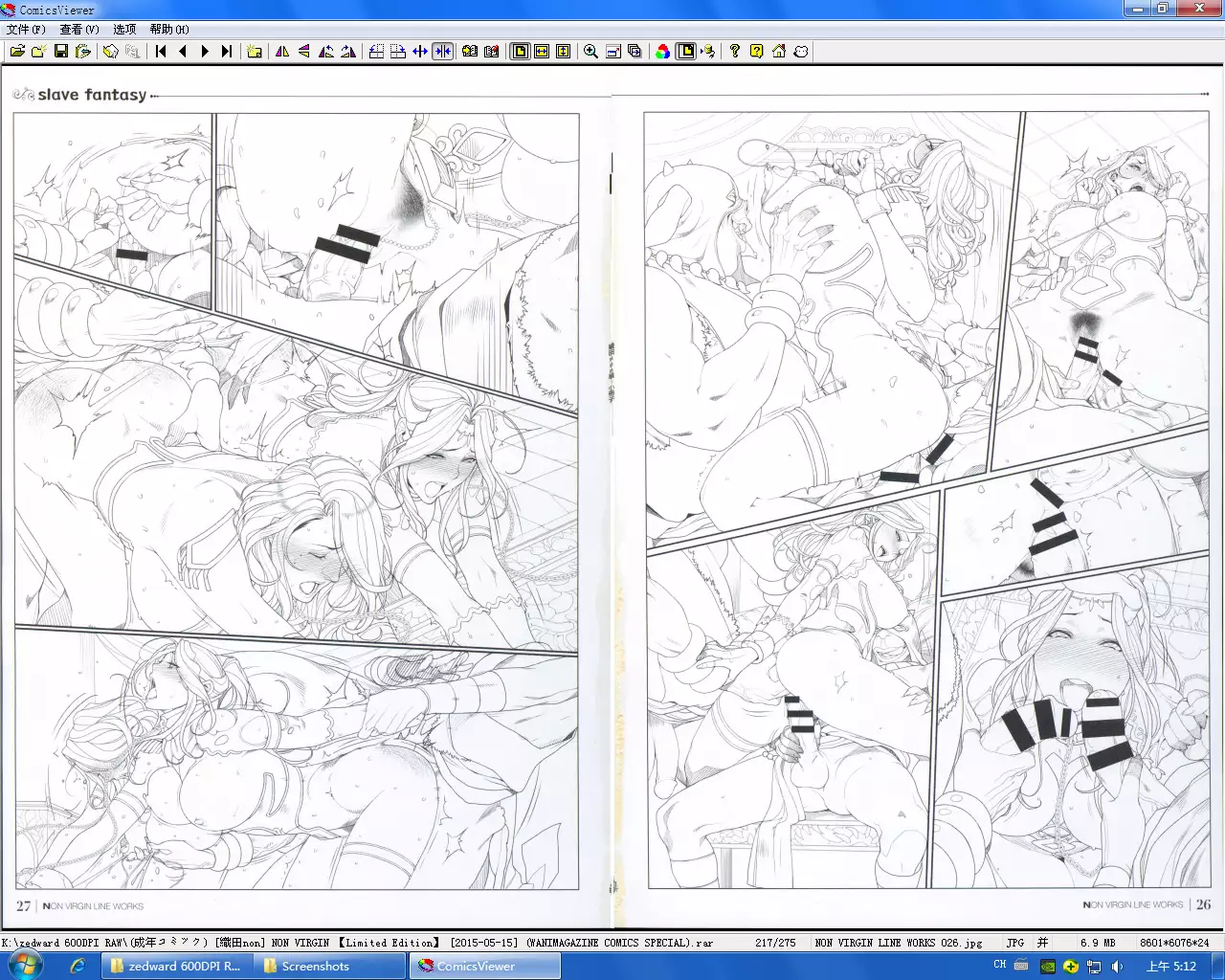
Task: Jump to the last page arrow
Action: click(227, 52)
